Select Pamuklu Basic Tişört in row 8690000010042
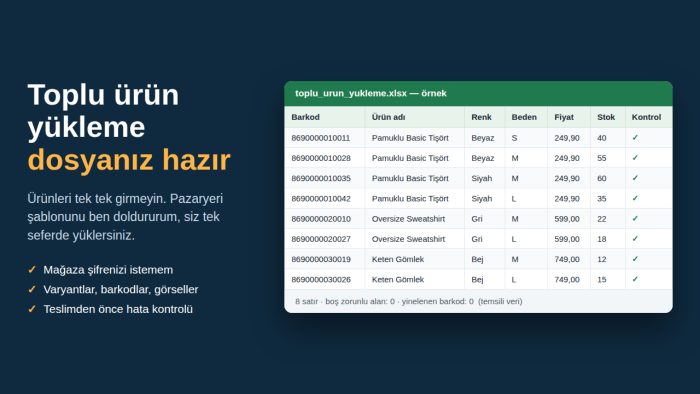 [410, 199]
